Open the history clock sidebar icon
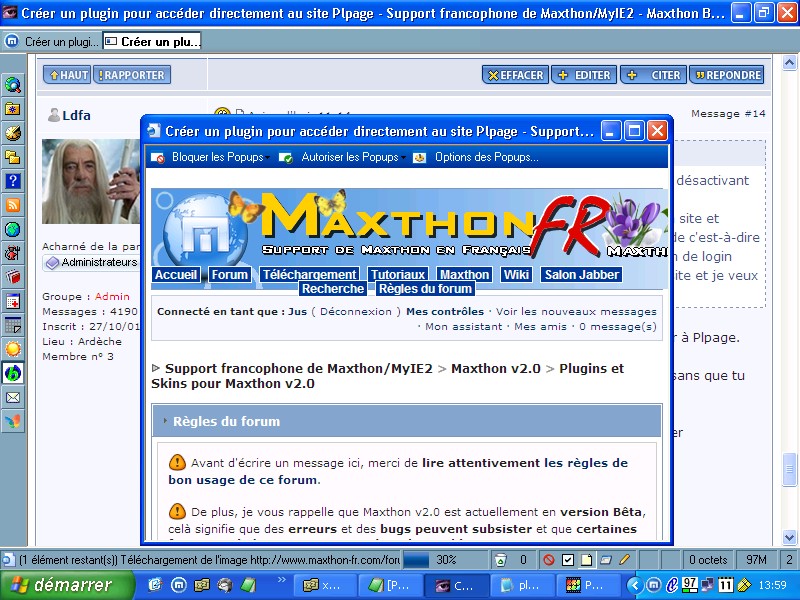800x600 pixels. tap(13, 133)
